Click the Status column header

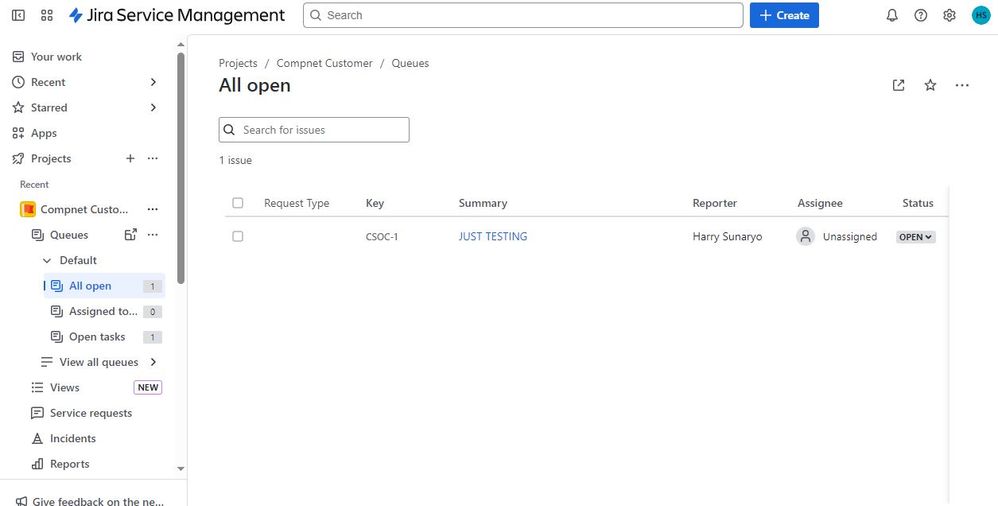pyautogui.click(x=918, y=203)
